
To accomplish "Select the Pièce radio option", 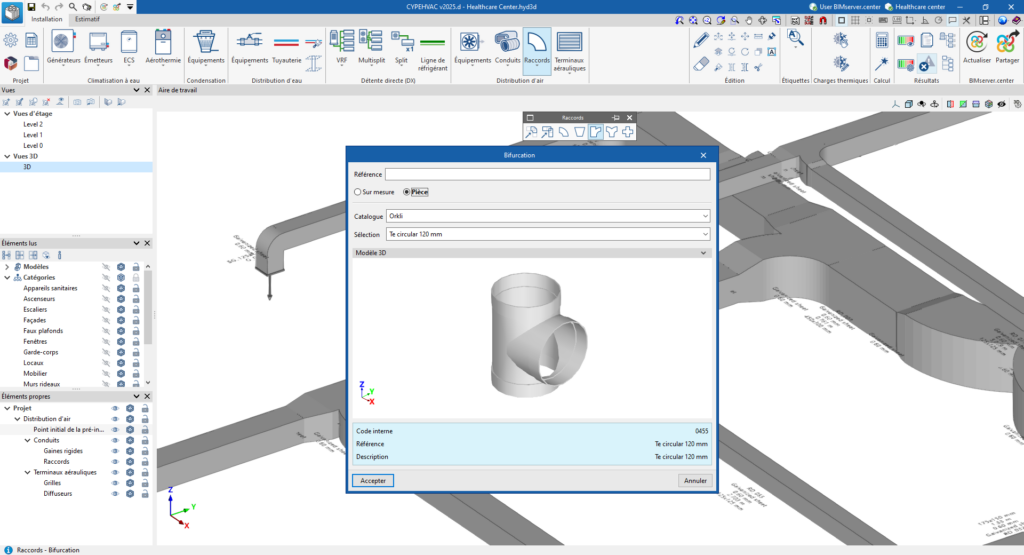I will (x=407, y=192).
